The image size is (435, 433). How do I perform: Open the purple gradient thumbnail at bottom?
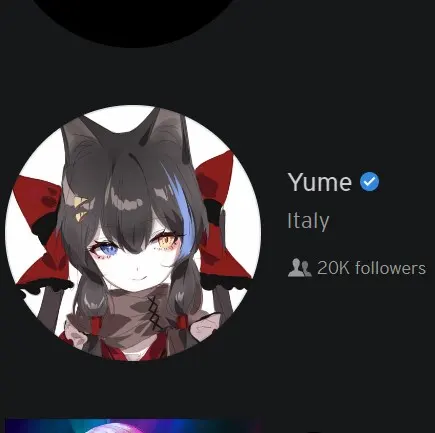133,426
